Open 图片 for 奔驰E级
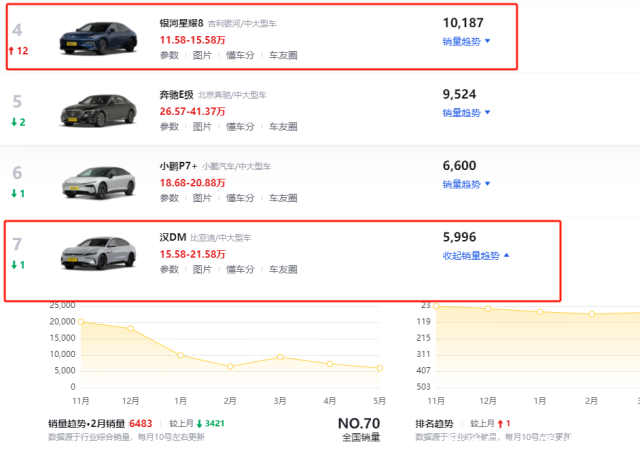The image size is (640, 459). [x=202, y=127]
